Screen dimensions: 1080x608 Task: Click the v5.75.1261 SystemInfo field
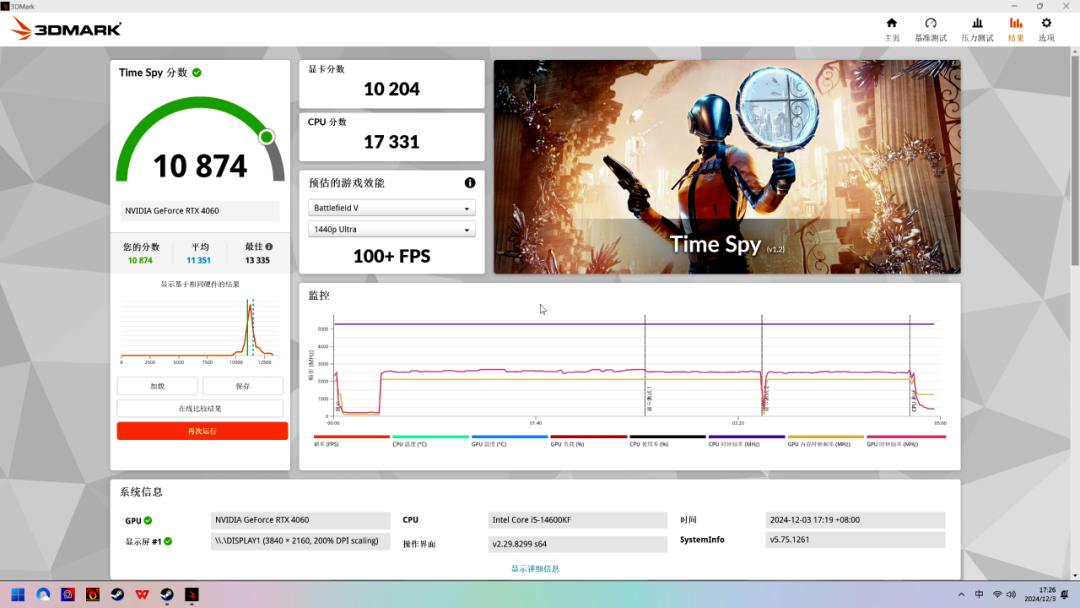(x=855, y=540)
